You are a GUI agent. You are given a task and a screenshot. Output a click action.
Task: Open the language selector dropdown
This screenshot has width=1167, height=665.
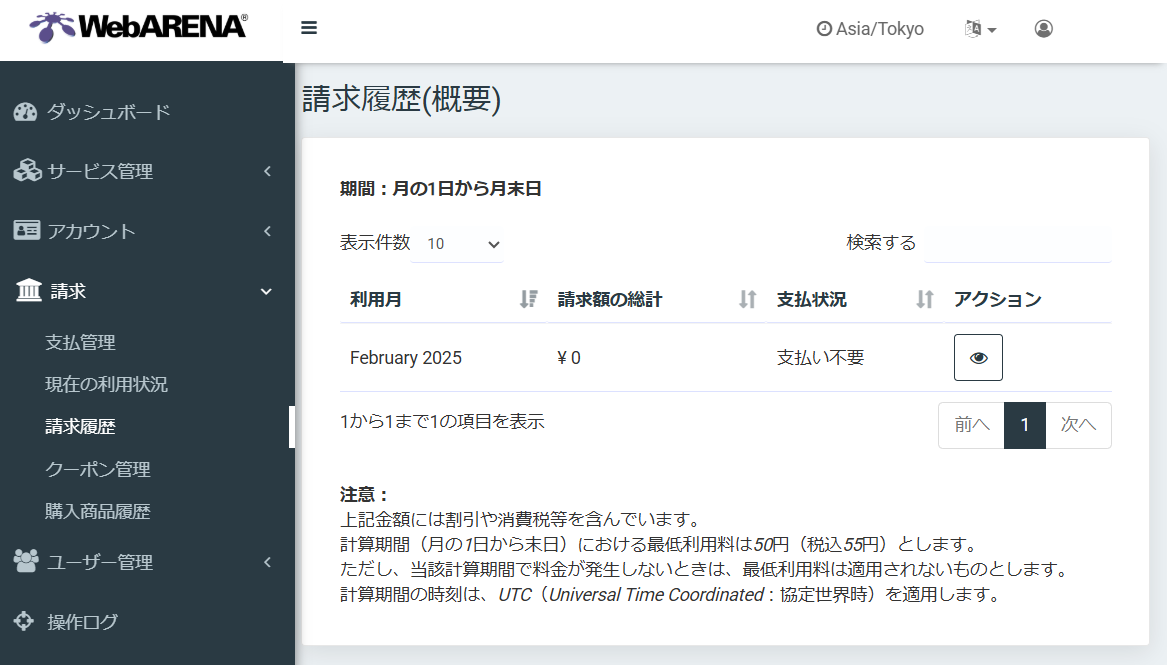[980, 29]
